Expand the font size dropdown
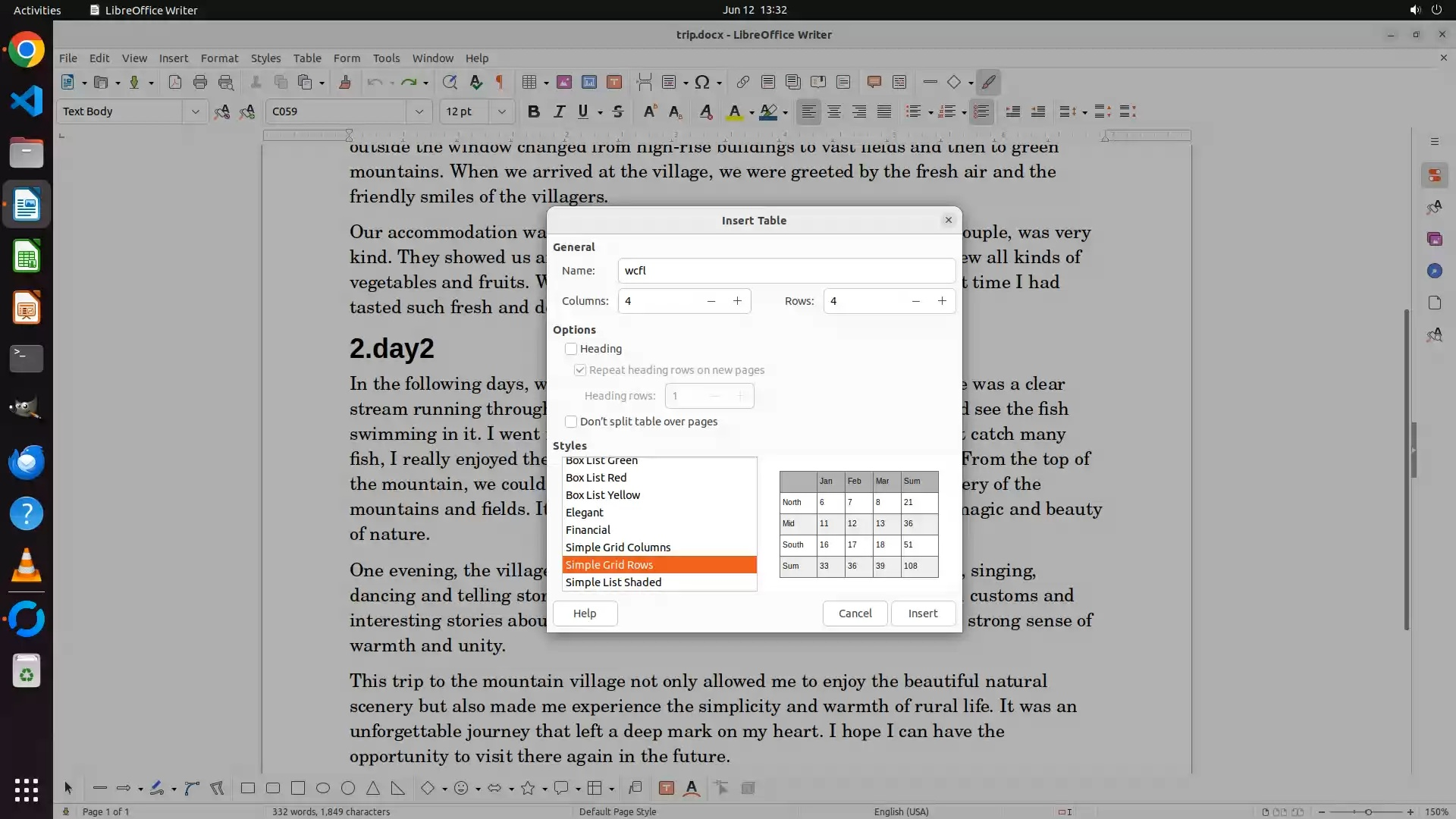The width and height of the screenshot is (1456, 819). (x=501, y=111)
